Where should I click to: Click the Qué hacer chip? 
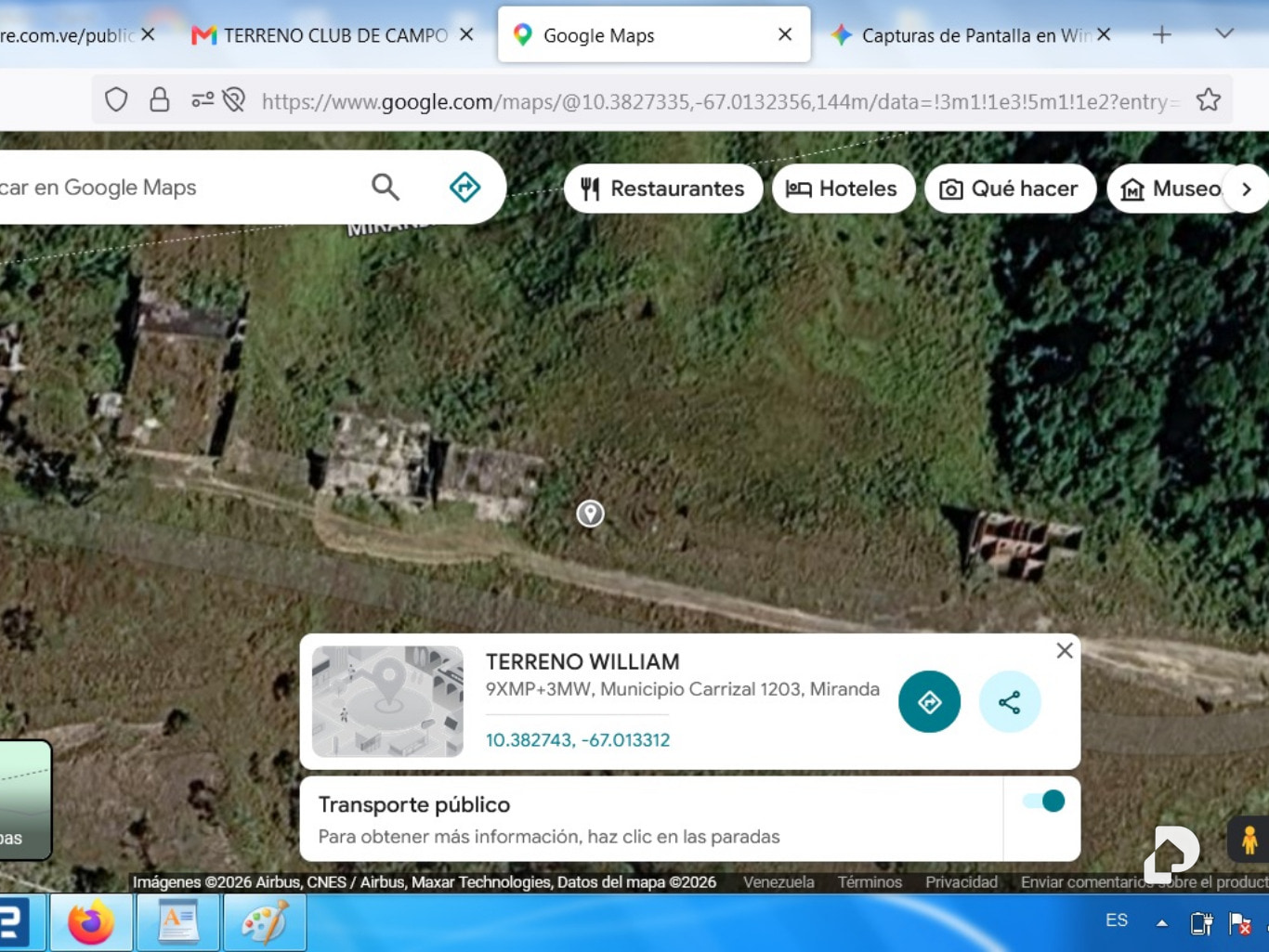tap(1010, 189)
